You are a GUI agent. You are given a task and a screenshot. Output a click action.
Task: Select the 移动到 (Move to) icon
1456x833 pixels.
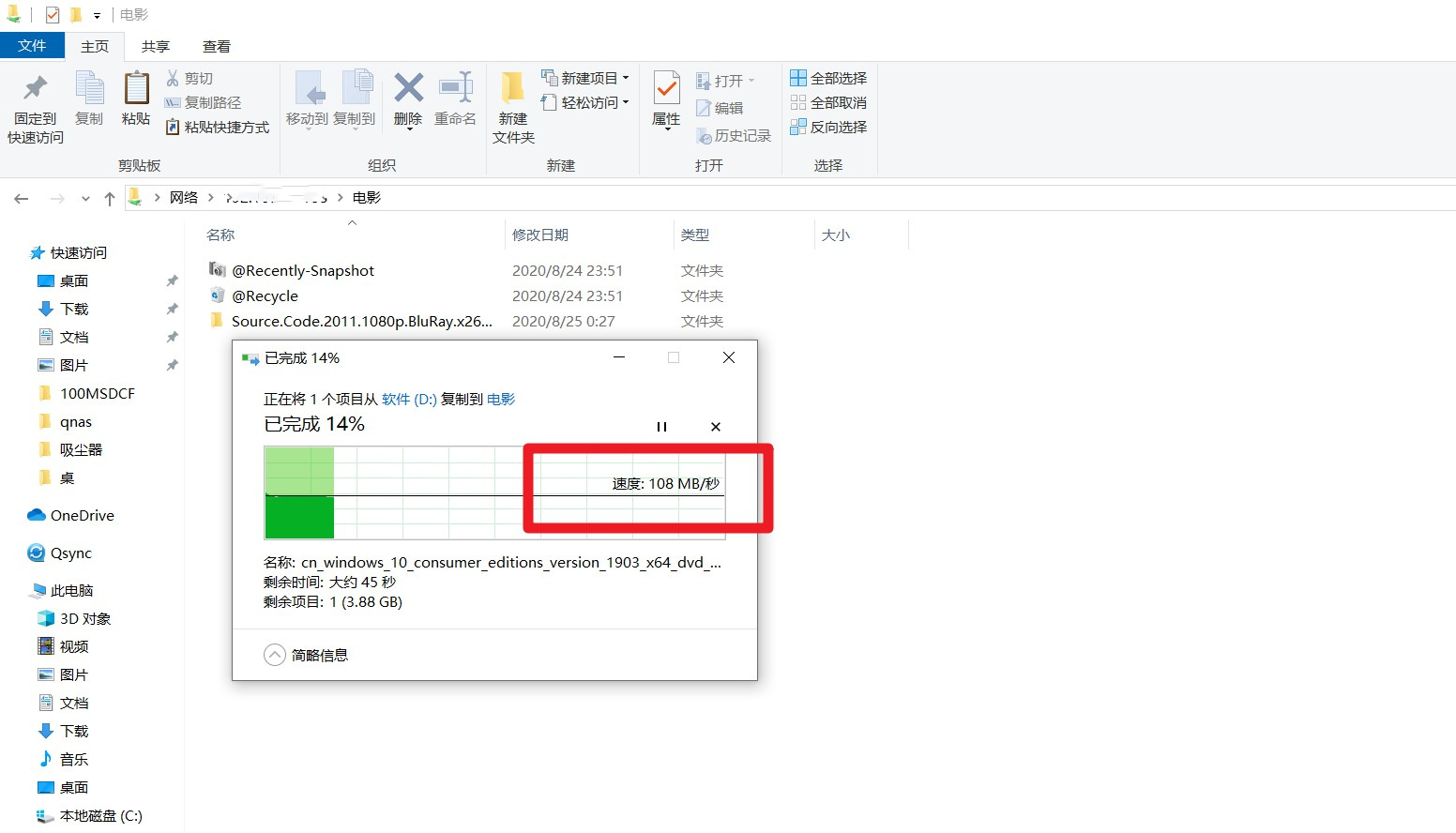[309, 98]
